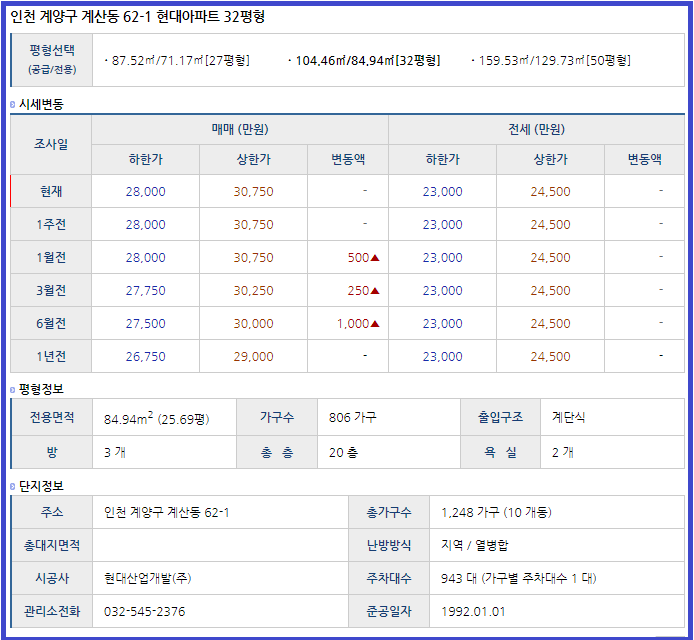Click 27,750 sale low price in 3월전 row

tap(146, 291)
